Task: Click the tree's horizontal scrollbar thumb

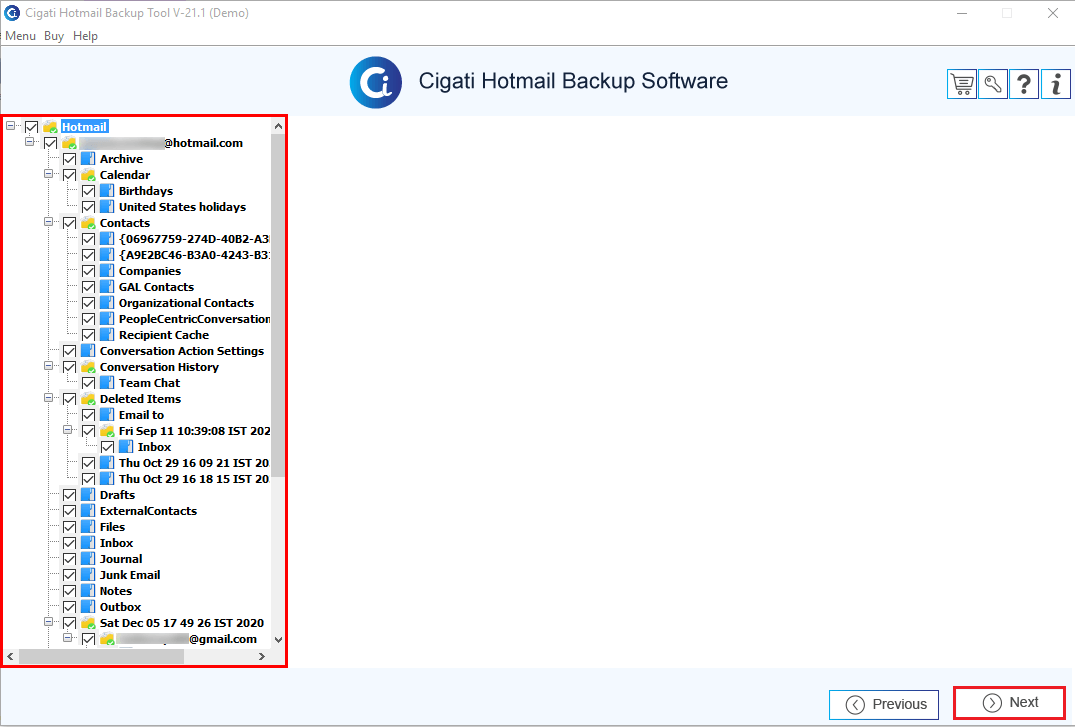Action: [x=101, y=656]
